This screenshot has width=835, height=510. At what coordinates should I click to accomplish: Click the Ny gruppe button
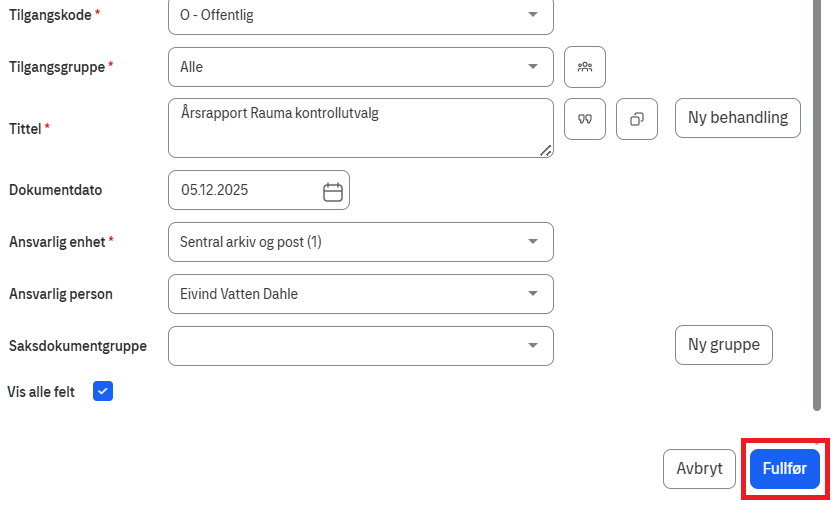coord(724,345)
